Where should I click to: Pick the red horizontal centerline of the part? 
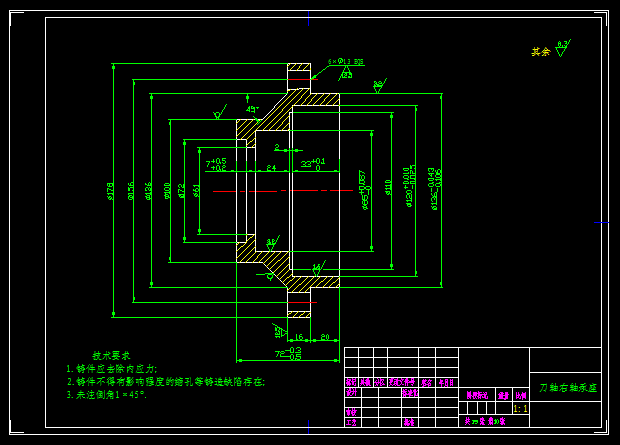coord(283,191)
